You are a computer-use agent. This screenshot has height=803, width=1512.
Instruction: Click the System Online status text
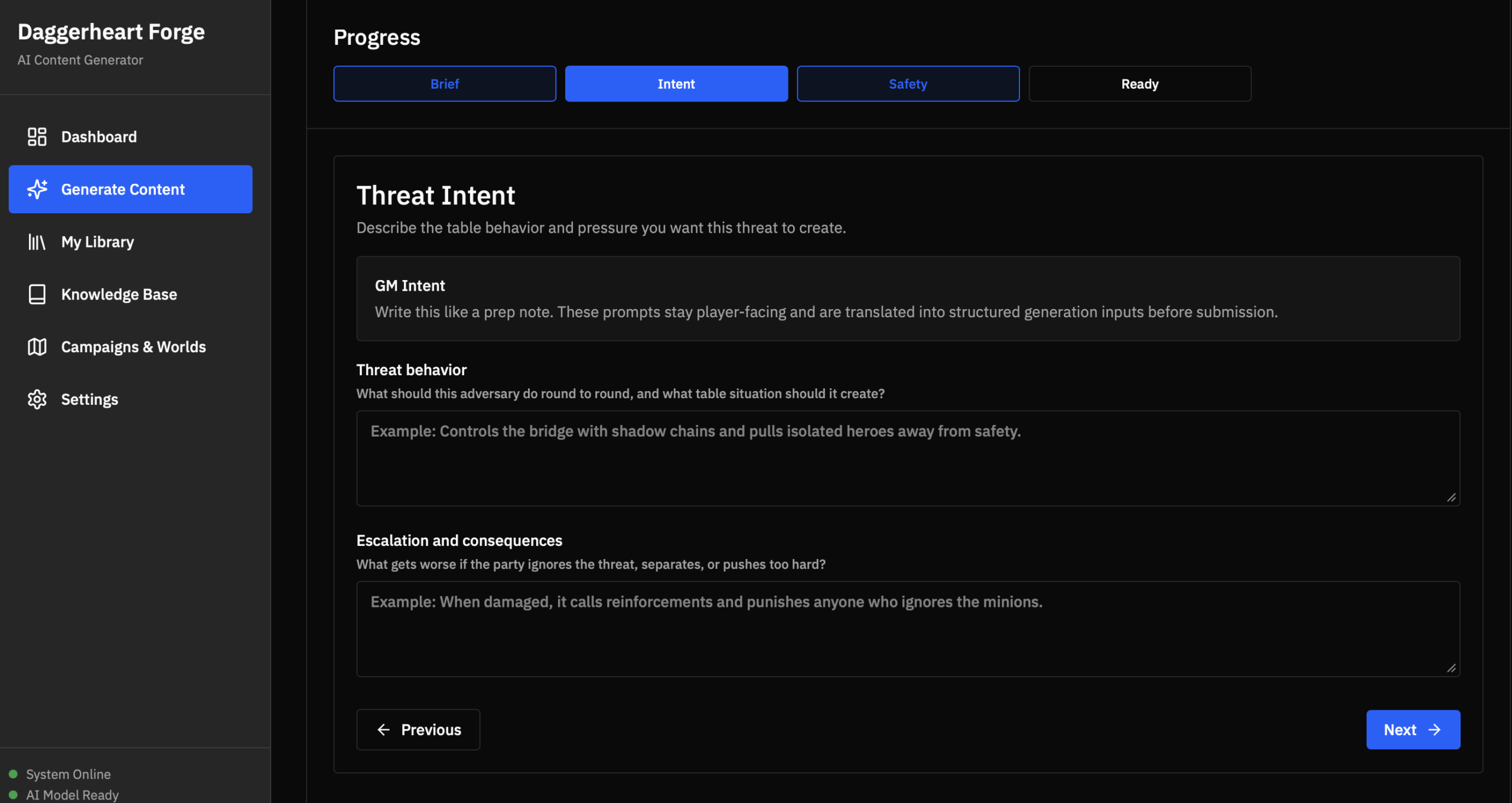[x=69, y=774]
